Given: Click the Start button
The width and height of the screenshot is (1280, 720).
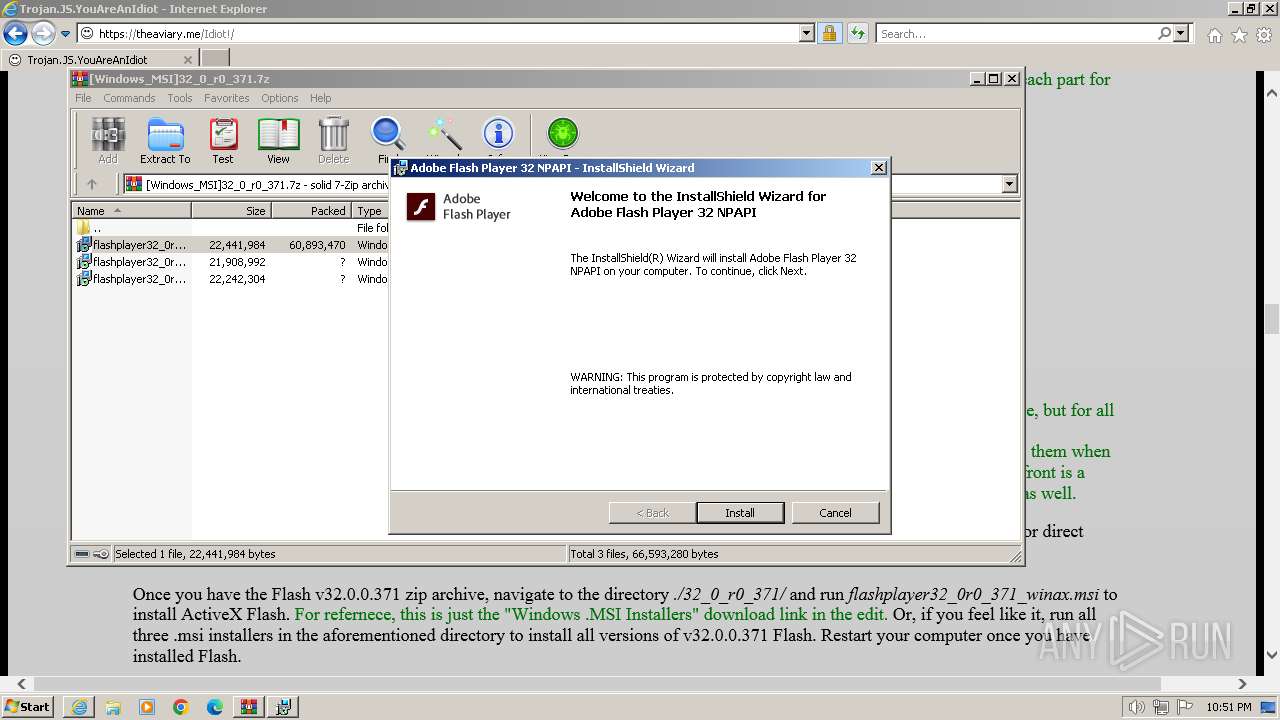Looking at the screenshot, I should [28, 706].
